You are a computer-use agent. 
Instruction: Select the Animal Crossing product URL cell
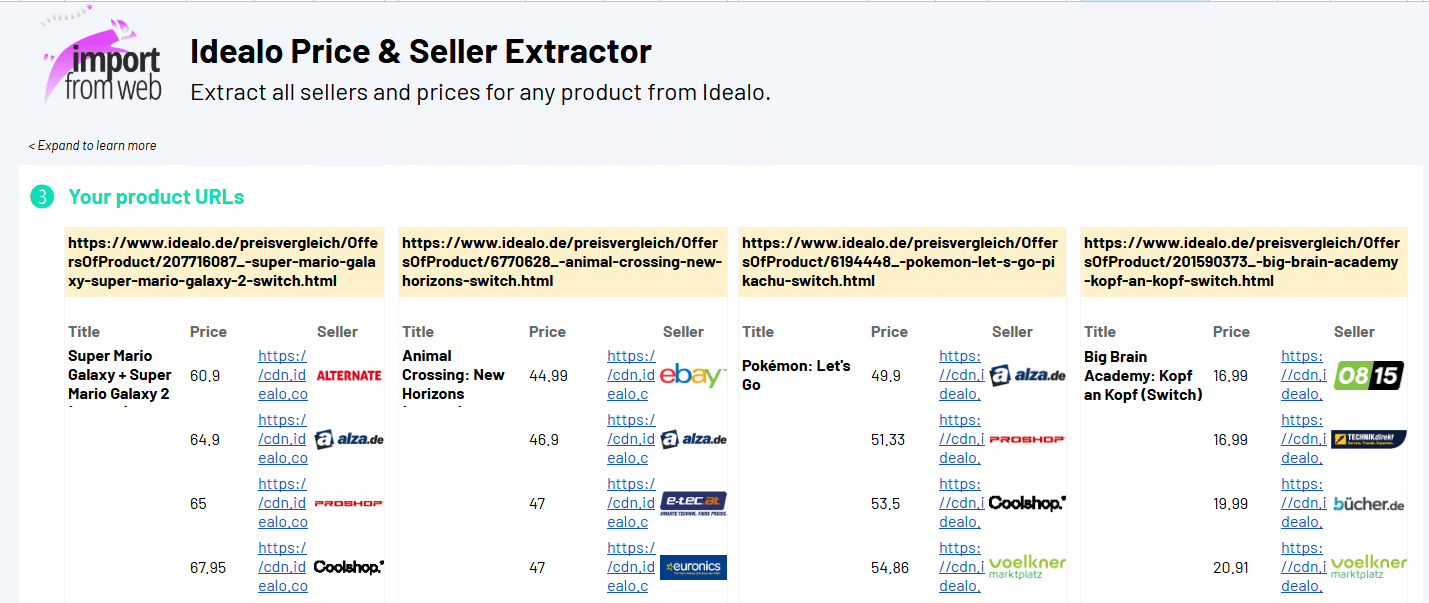562,262
